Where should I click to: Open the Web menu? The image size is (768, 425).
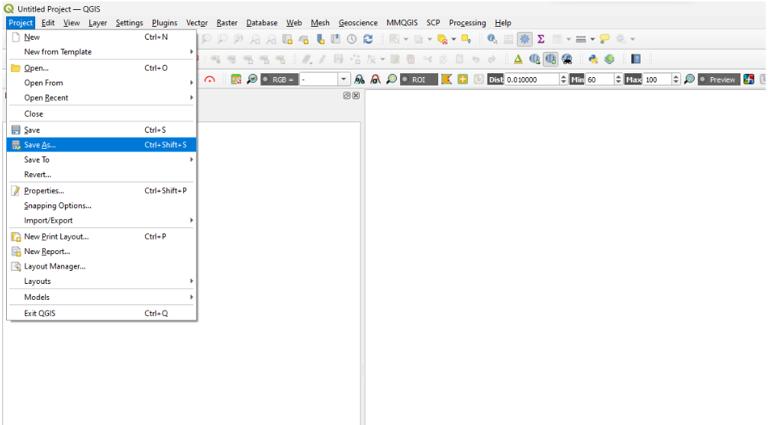[x=294, y=23]
